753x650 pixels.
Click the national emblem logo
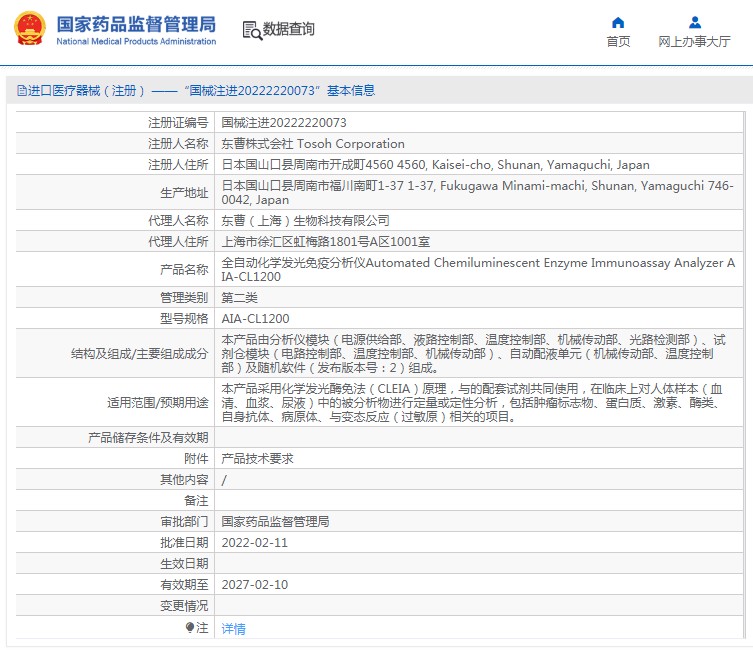click(x=30, y=28)
